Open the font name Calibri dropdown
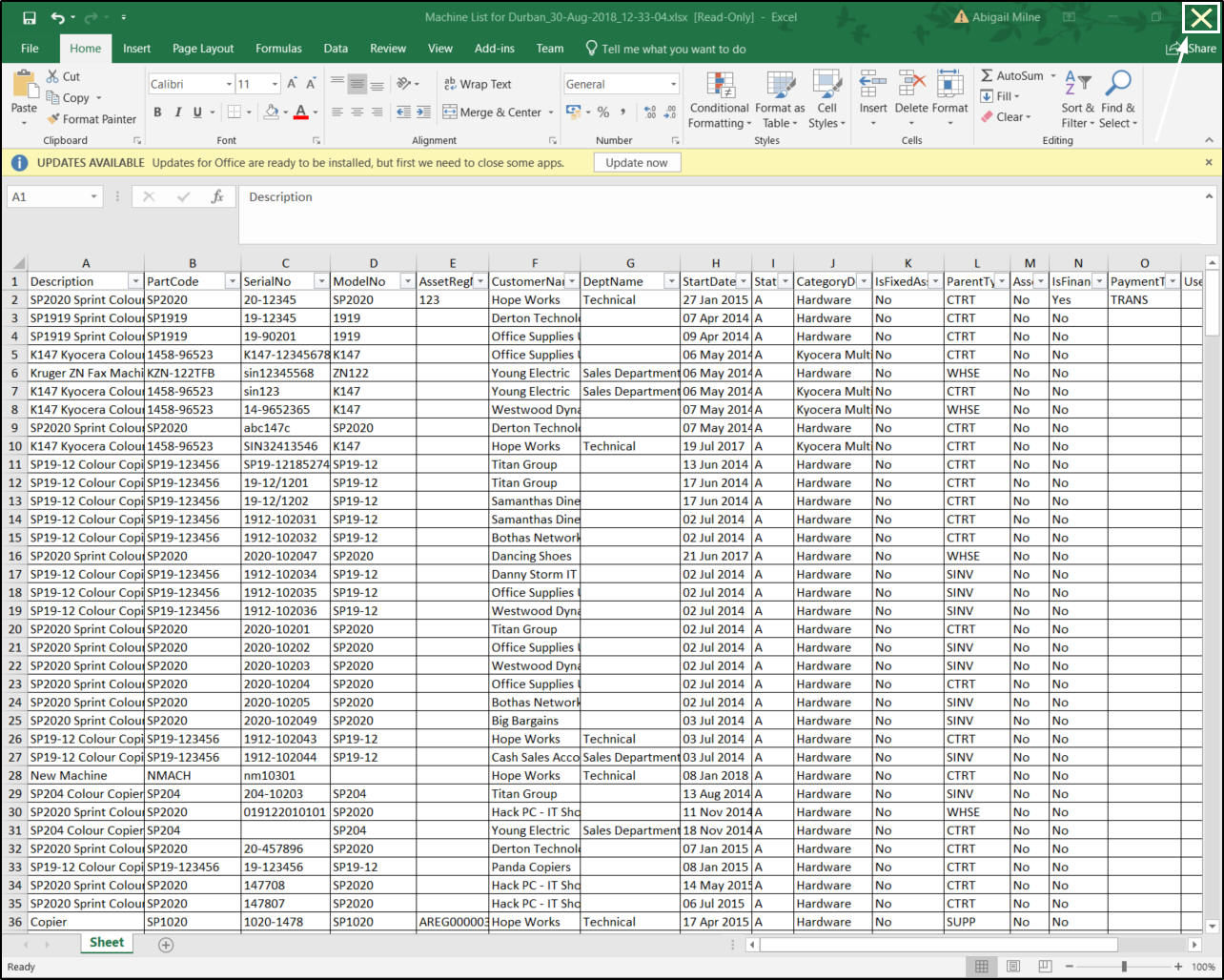 [x=229, y=84]
